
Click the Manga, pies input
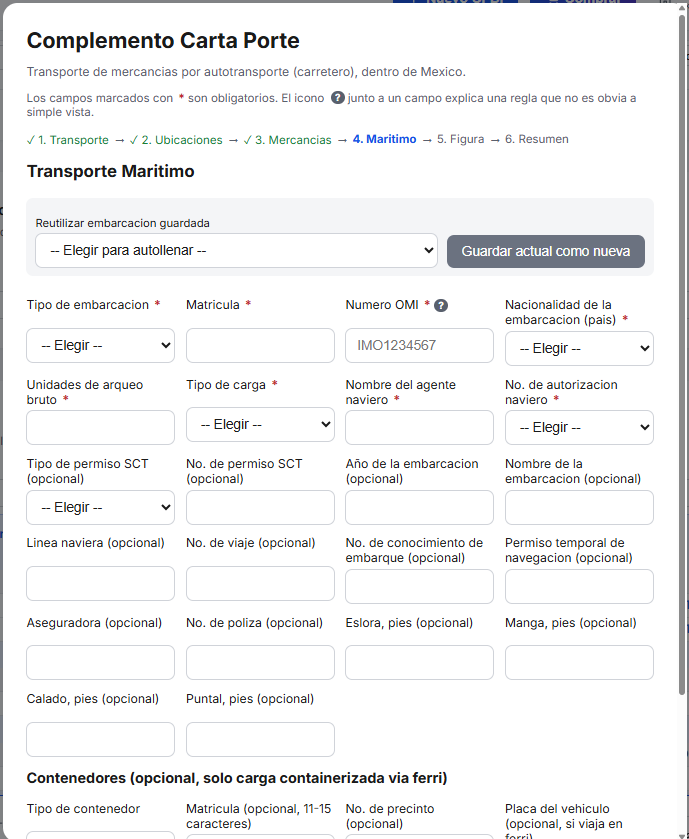(x=579, y=662)
